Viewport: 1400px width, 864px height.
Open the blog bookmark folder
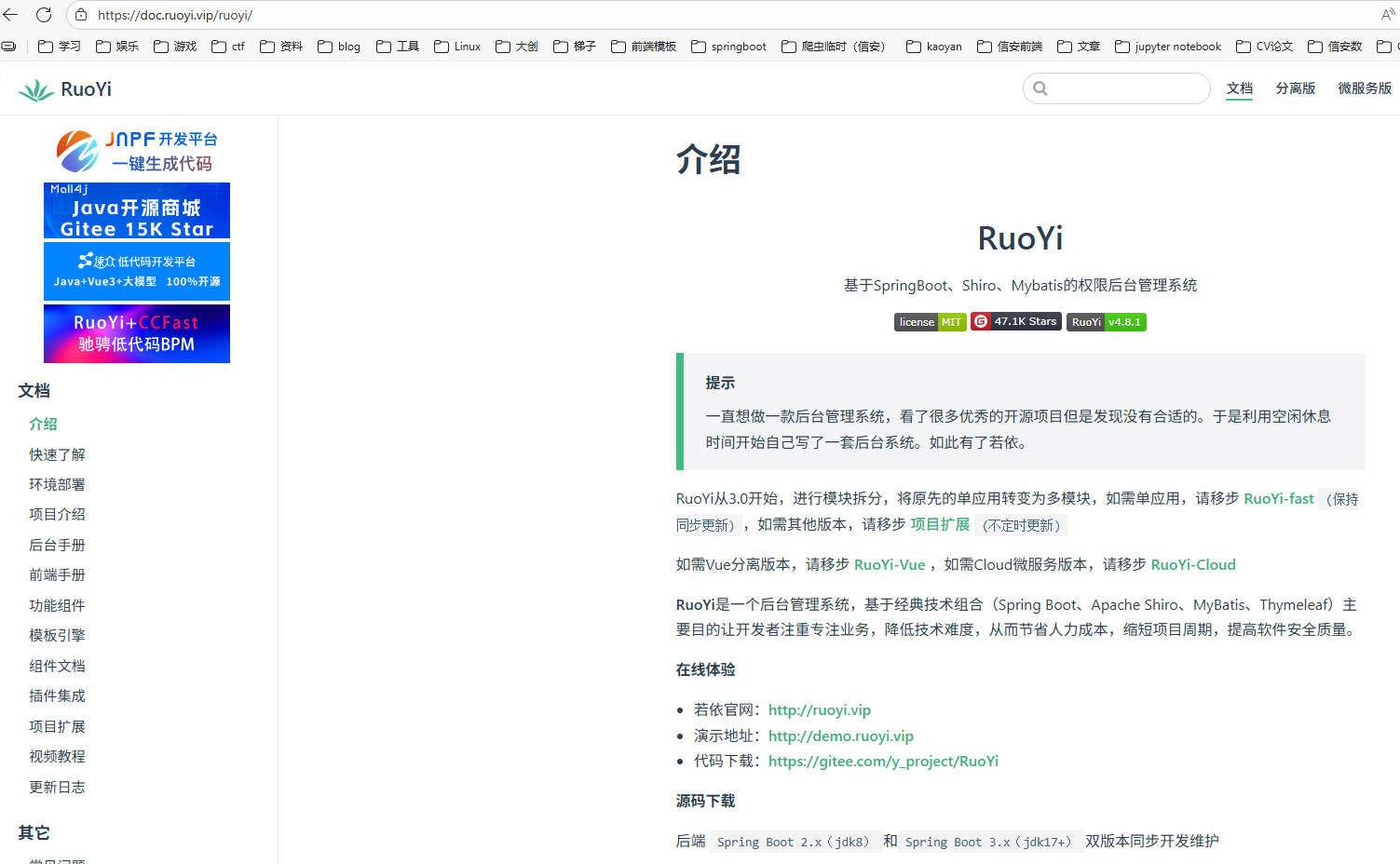pyautogui.click(x=339, y=47)
